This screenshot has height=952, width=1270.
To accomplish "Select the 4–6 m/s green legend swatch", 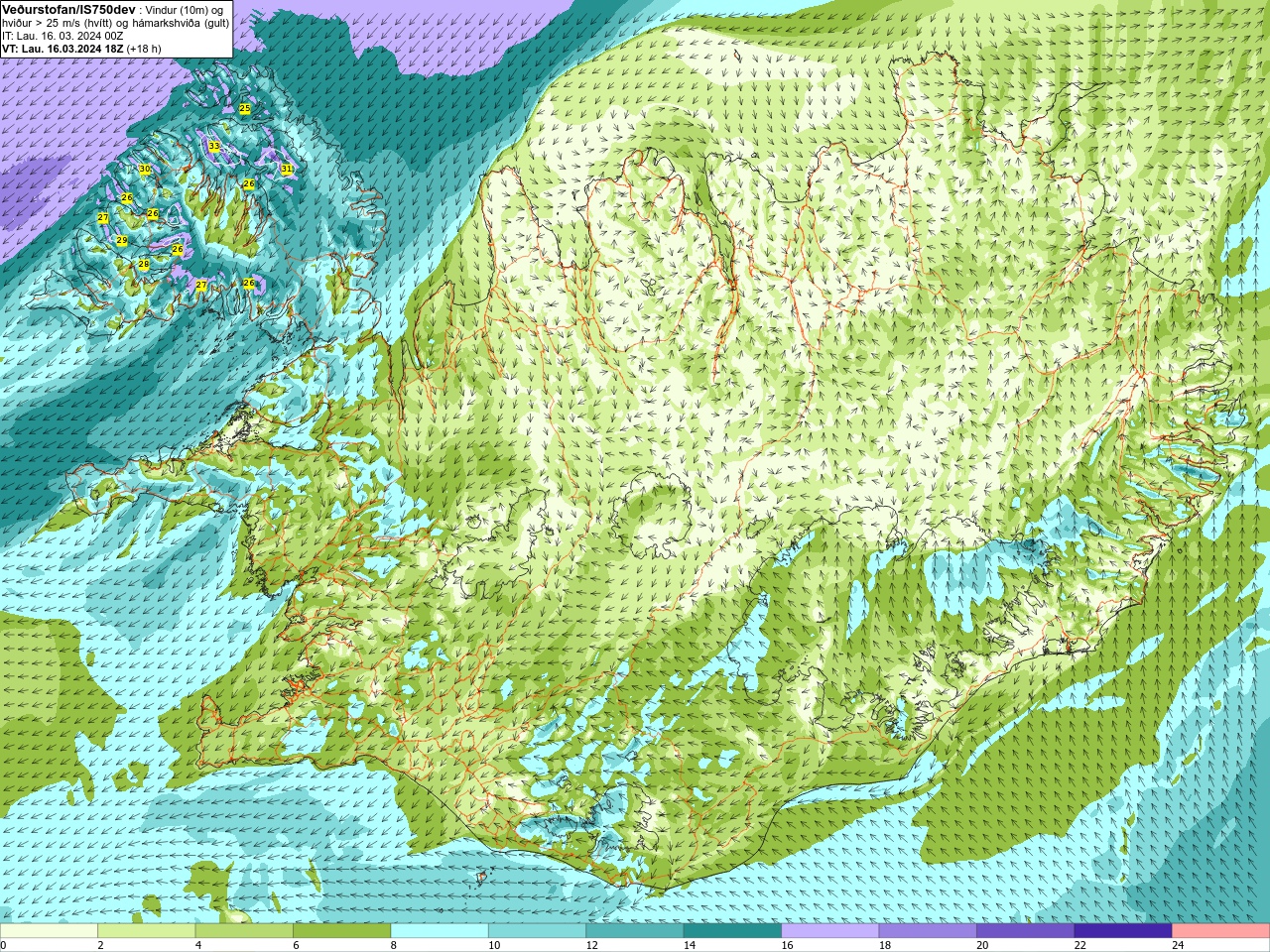I will (244, 931).
